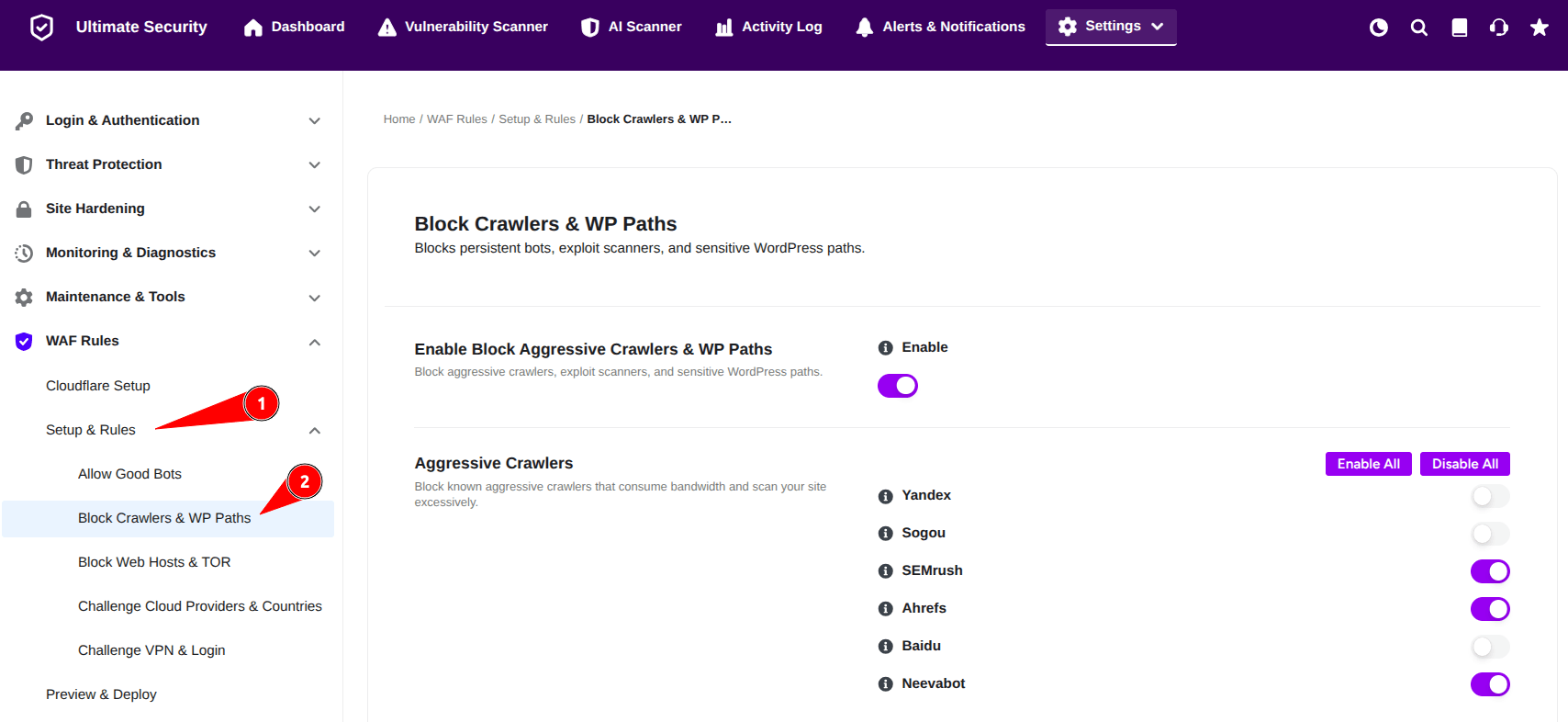Click info icon next to Sogou
This screenshot has height=722, width=1568.
(x=886, y=534)
